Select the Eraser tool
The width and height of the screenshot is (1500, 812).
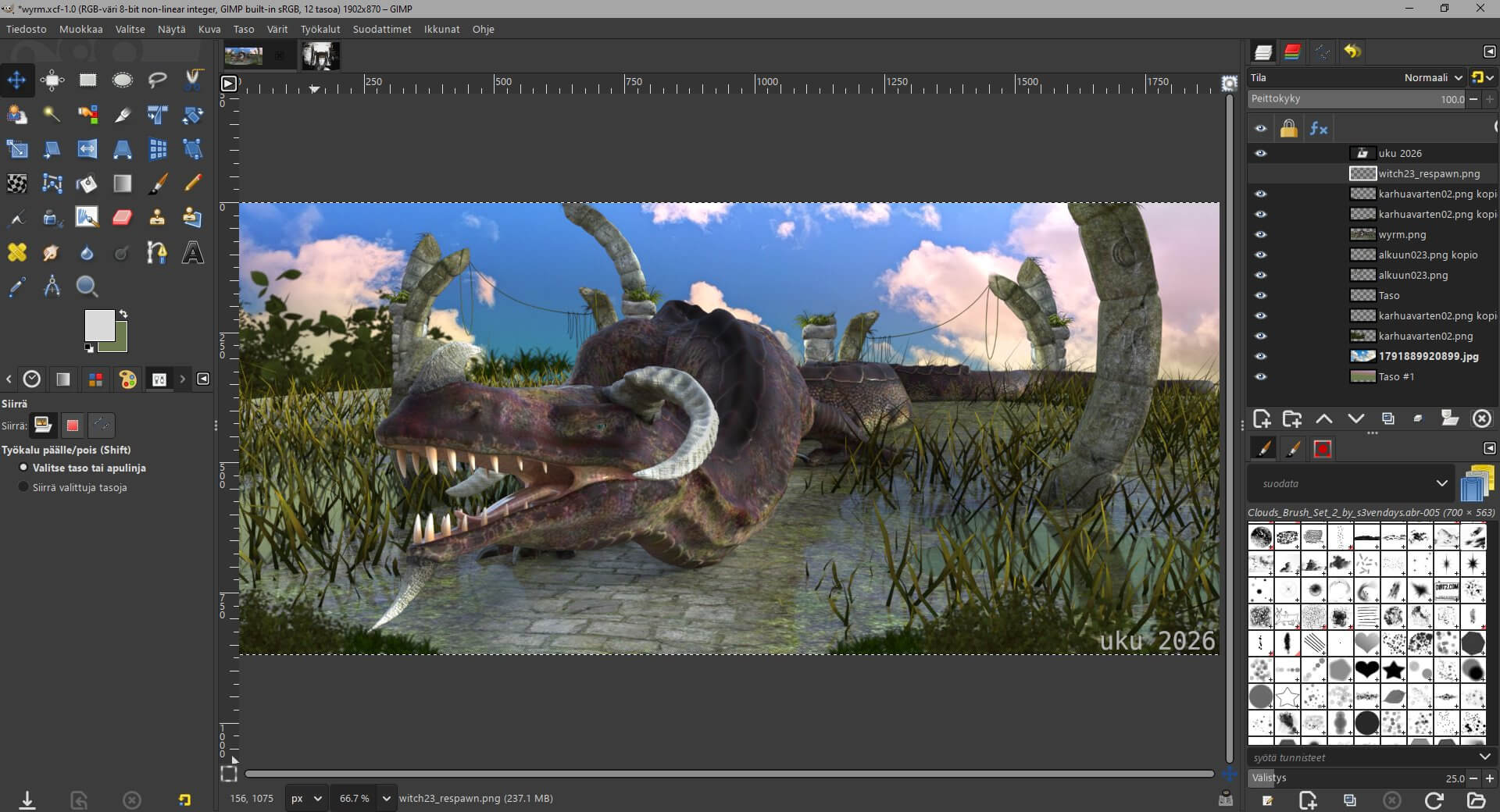(123, 218)
